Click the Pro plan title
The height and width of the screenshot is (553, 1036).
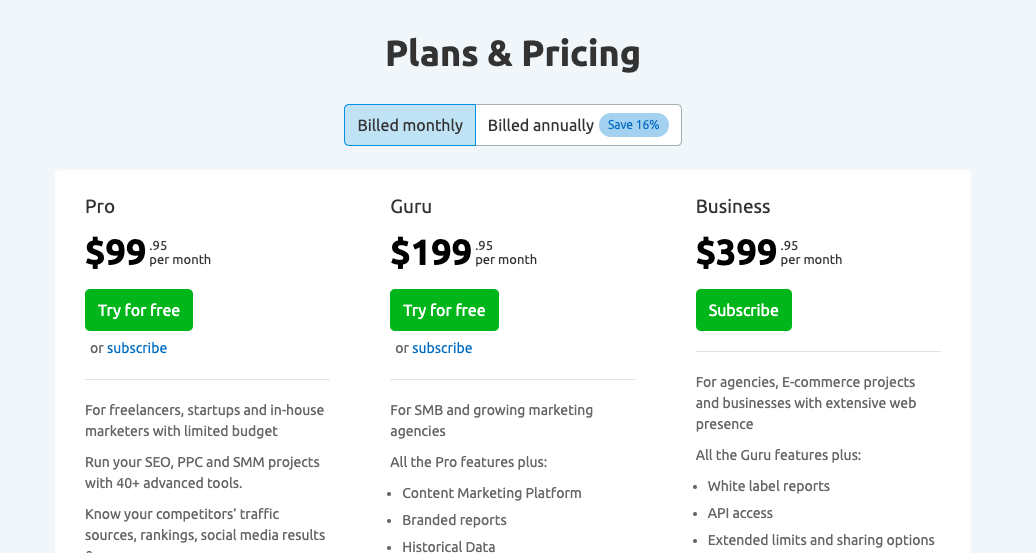(x=100, y=207)
